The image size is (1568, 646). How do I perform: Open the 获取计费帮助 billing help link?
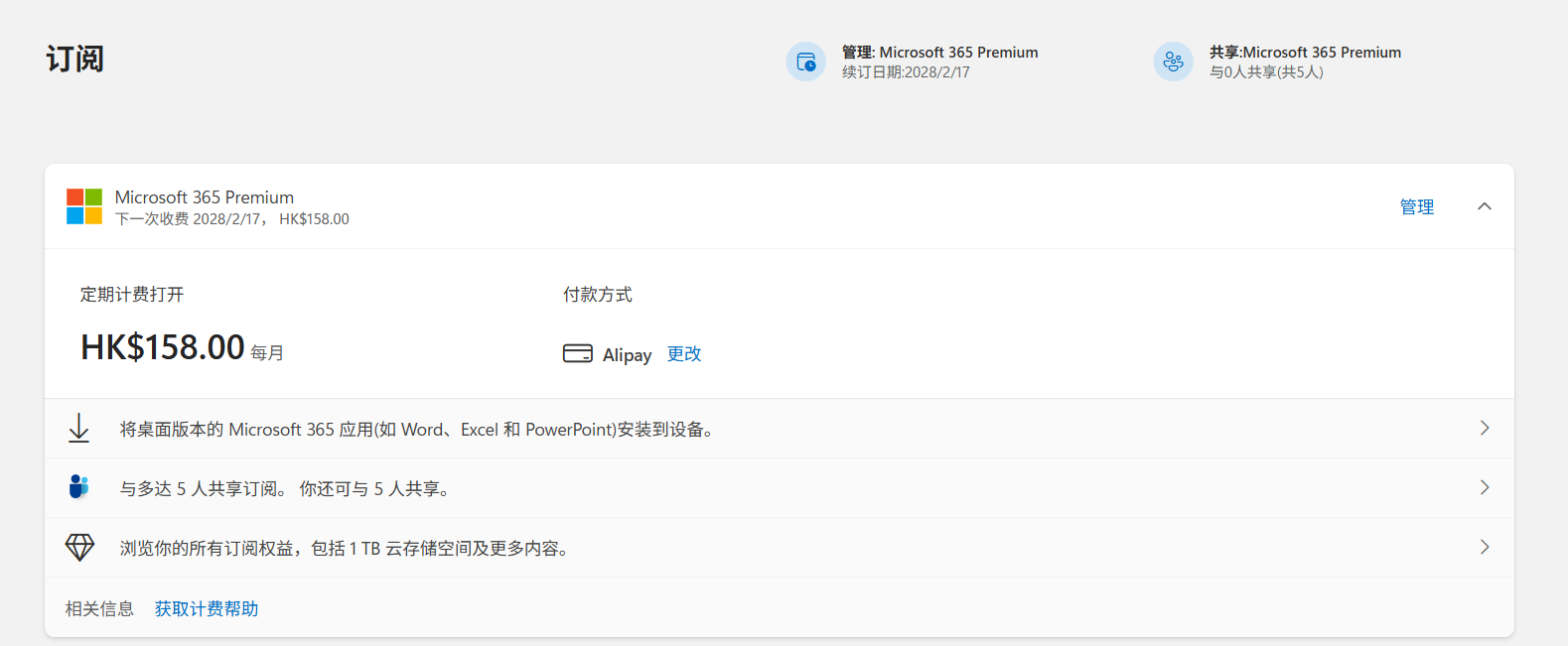[207, 609]
